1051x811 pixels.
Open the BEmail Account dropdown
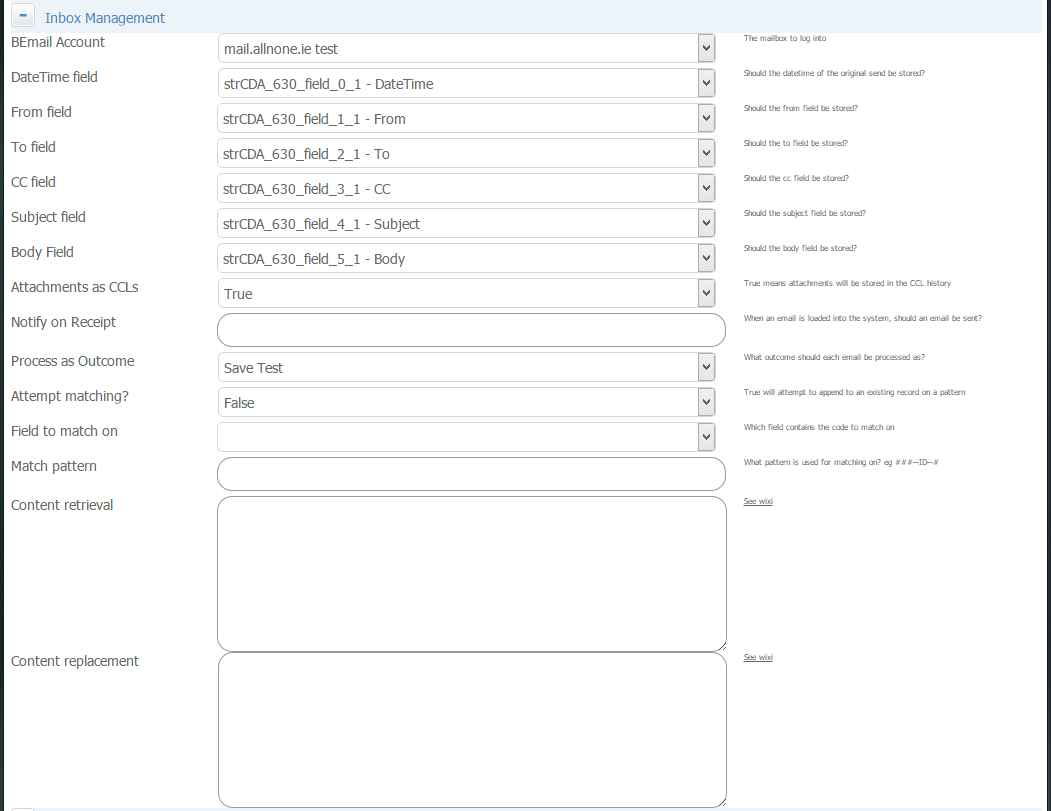(705, 48)
